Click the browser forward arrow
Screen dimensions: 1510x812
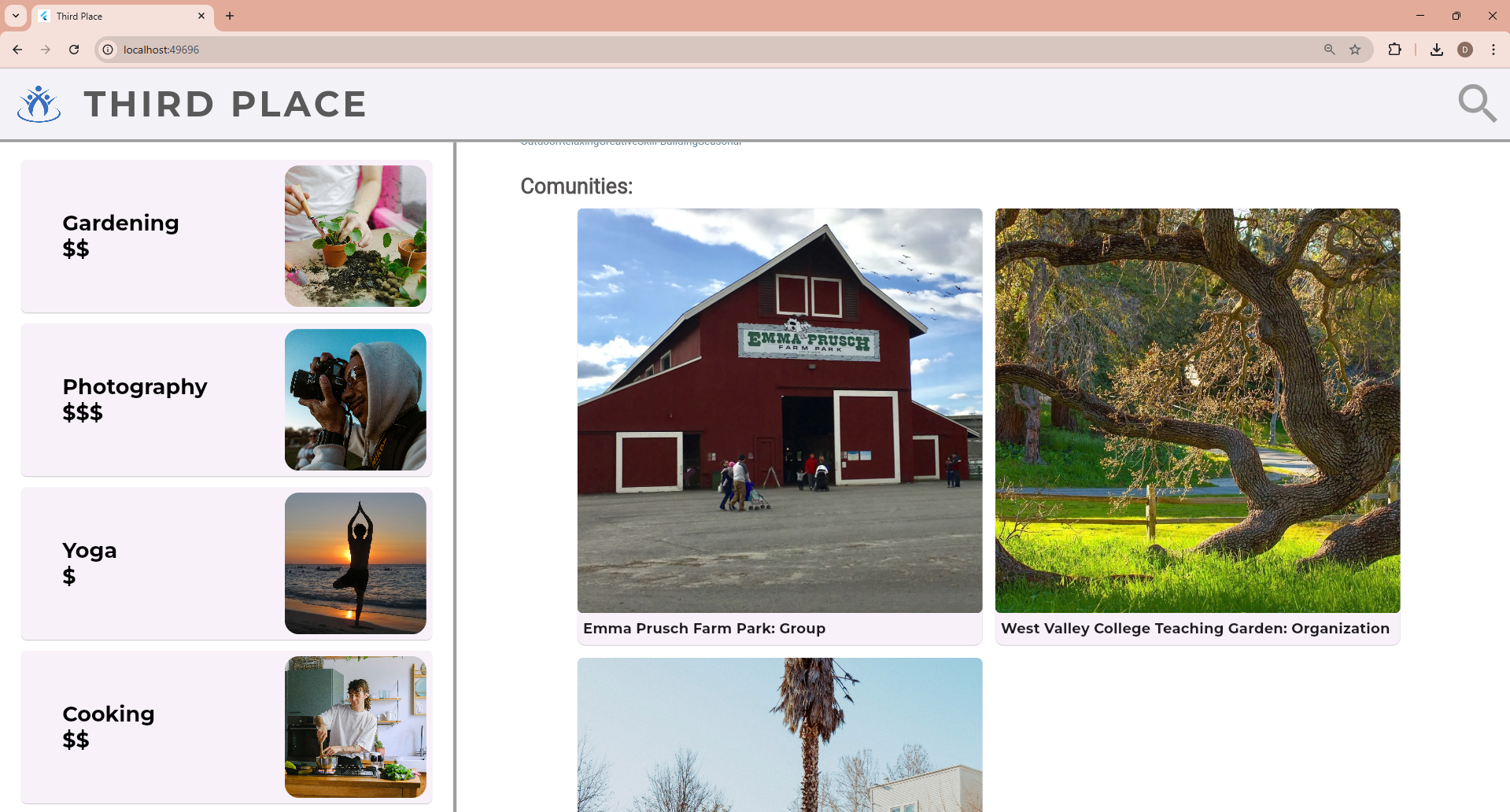click(46, 50)
